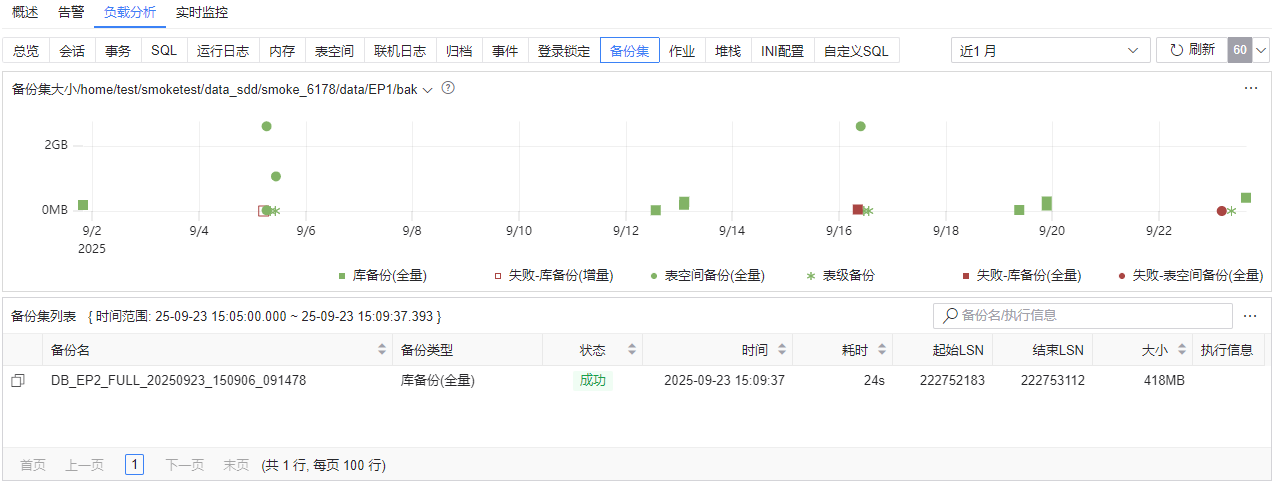Viewport: 1275px width, 485px height.
Task: Go to 首页 first page
Action: pyautogui.click(x=33, y=465)
